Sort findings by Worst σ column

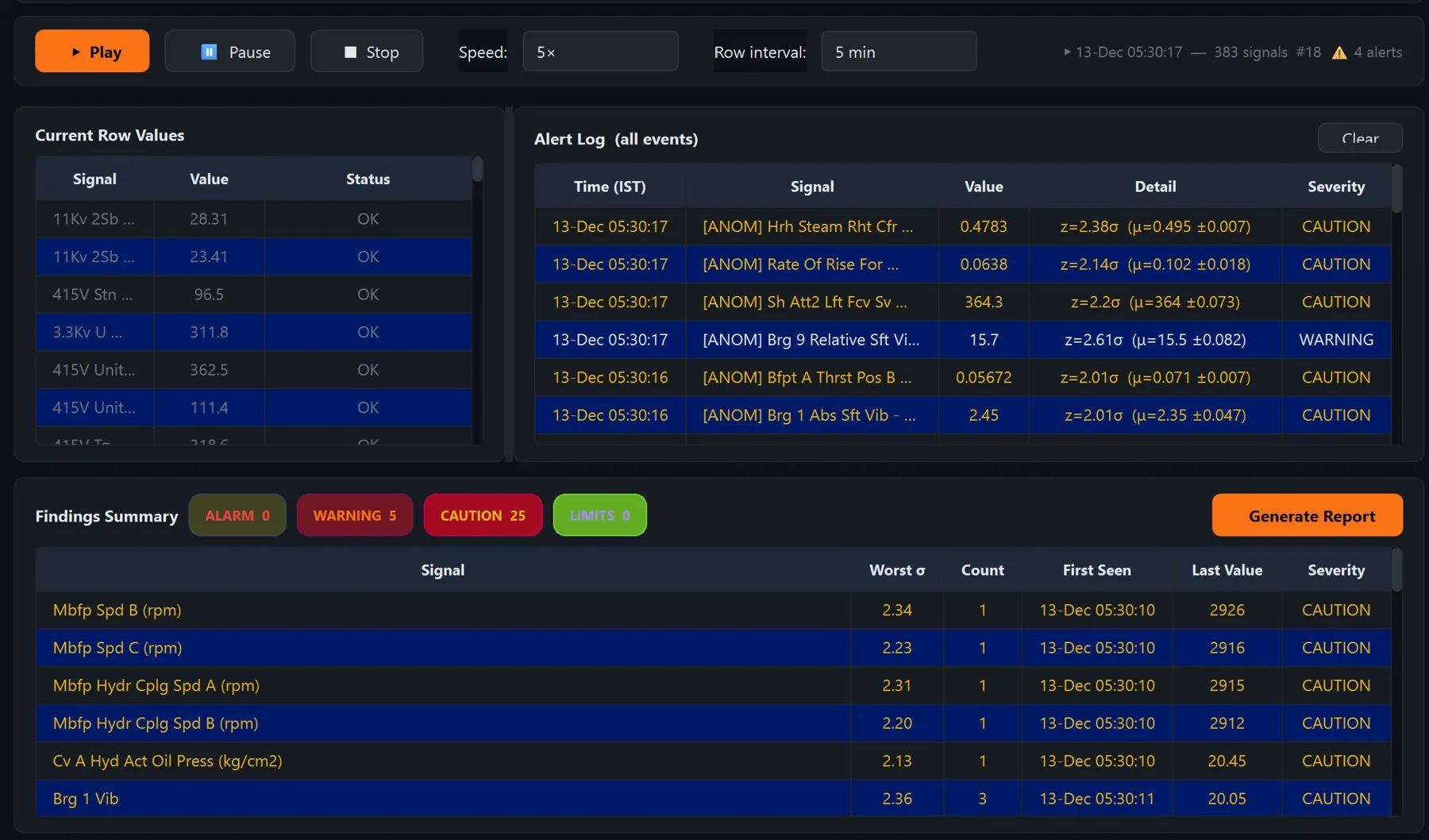pos(897,570)
